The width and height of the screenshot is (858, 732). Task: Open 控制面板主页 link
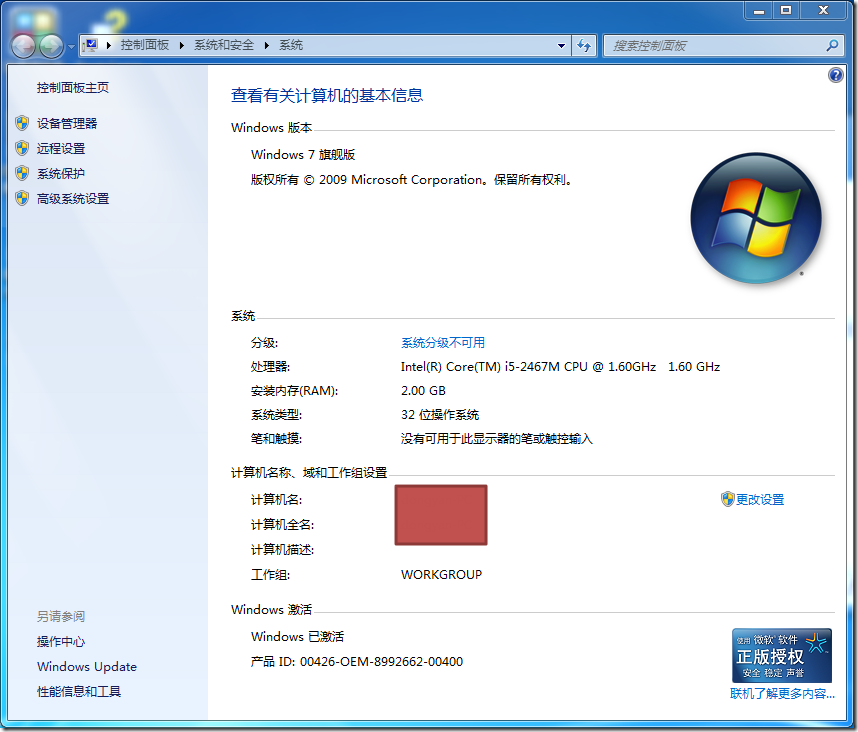coord(73,88)
